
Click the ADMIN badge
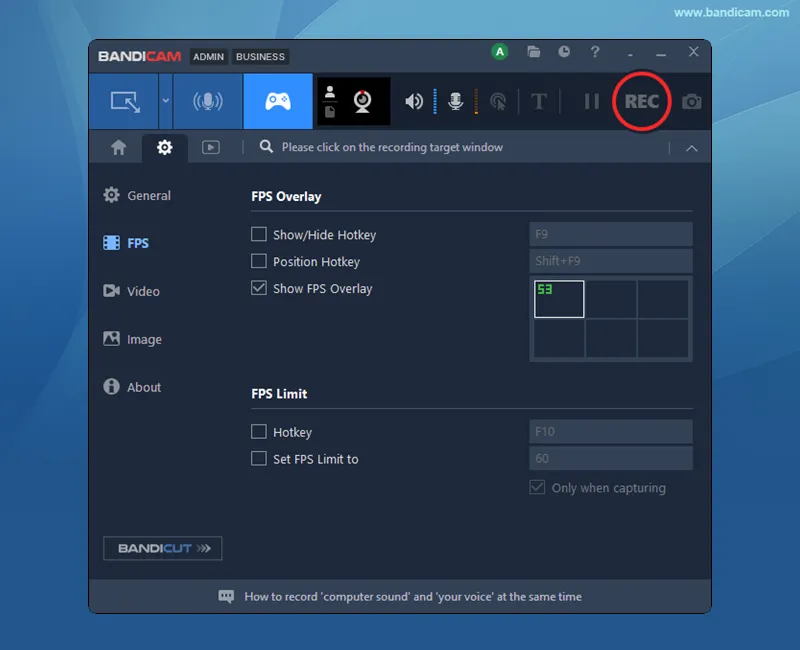coord(208,57)
